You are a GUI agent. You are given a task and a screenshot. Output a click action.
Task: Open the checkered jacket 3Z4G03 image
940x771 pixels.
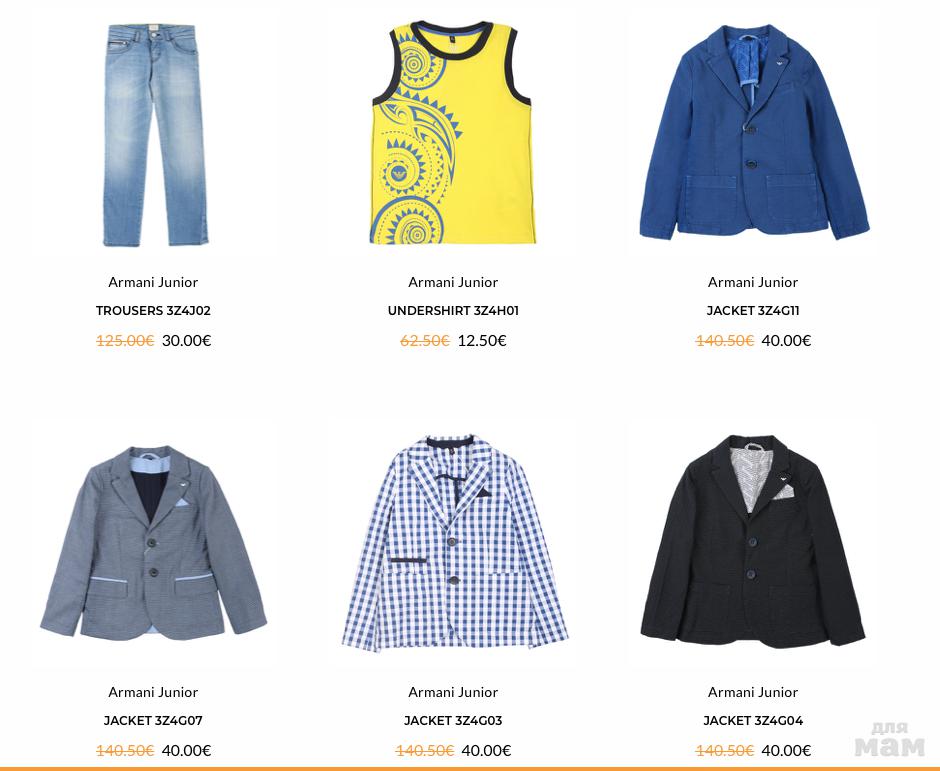point(454,543)
